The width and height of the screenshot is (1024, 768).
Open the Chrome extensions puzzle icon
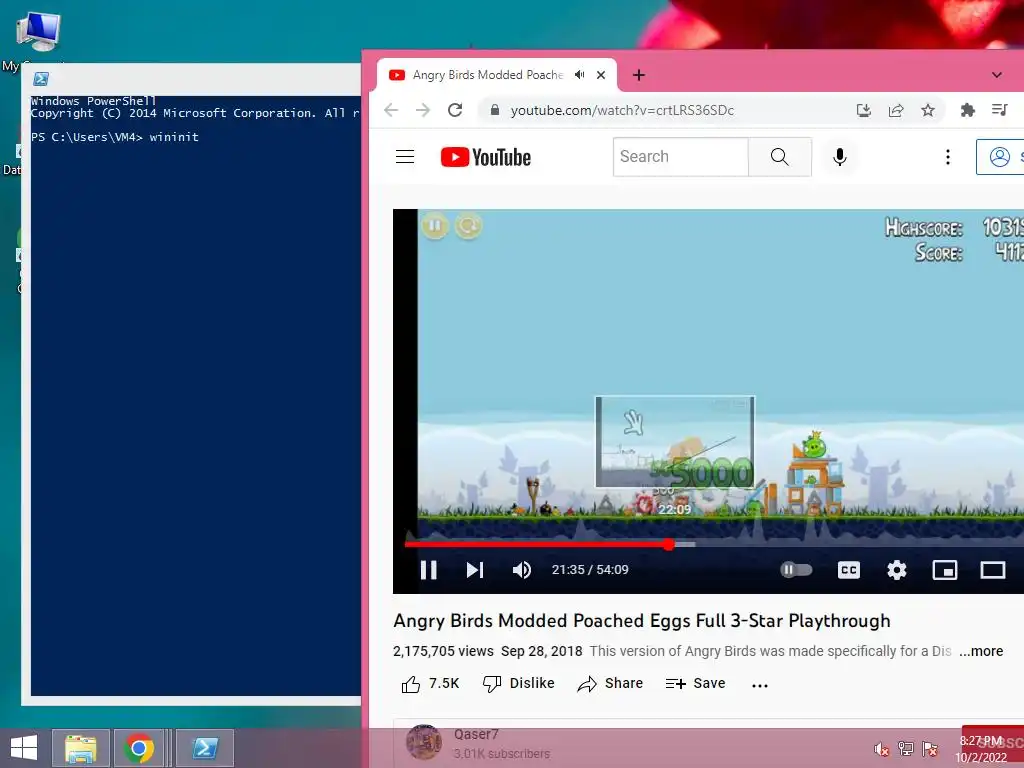pyautogui.click(x=968, y=110)
